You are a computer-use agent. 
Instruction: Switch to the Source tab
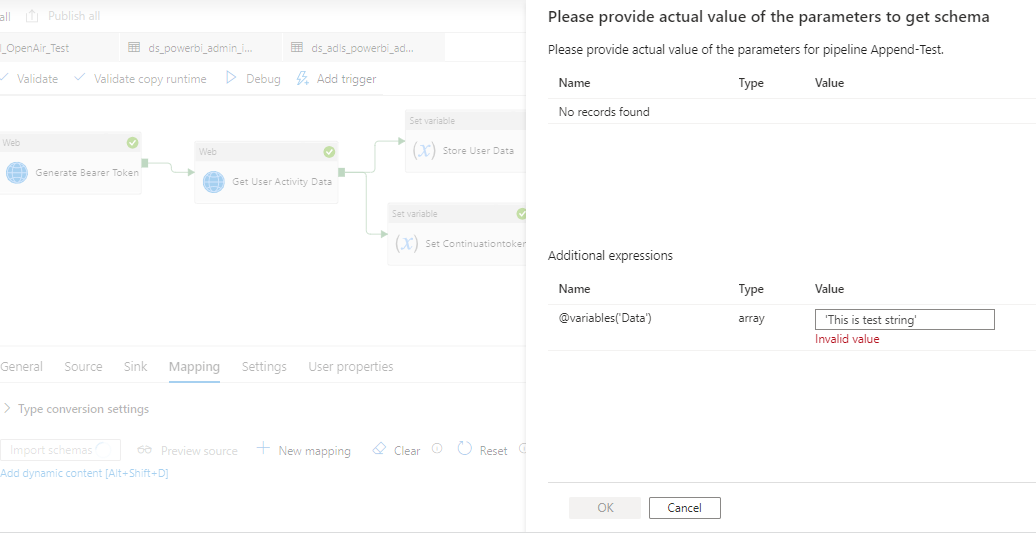[83, 367]
